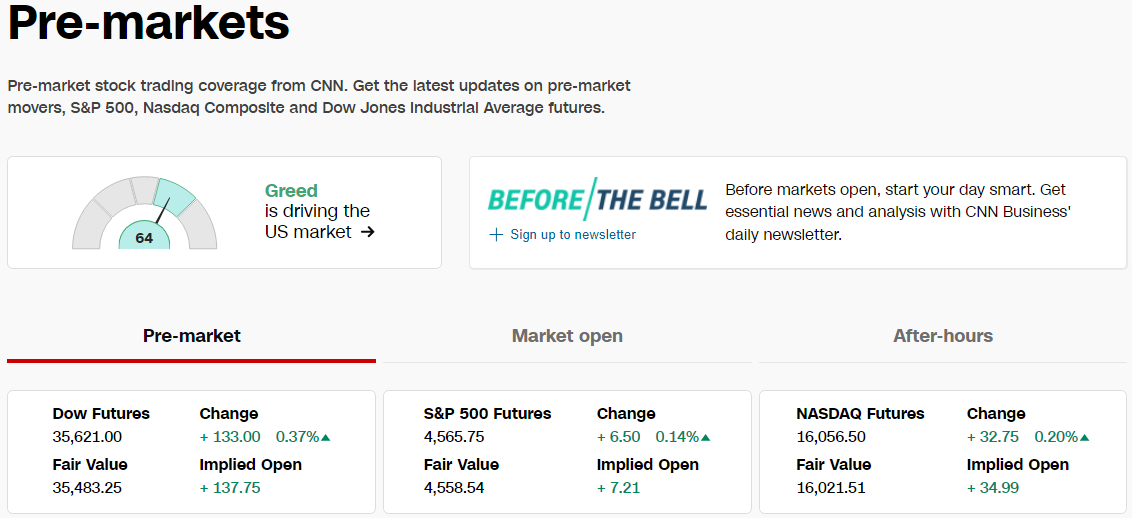Click the green up triangle in NASDAQ Futures
The image size is (1132, 518).
coord(1084,437)
